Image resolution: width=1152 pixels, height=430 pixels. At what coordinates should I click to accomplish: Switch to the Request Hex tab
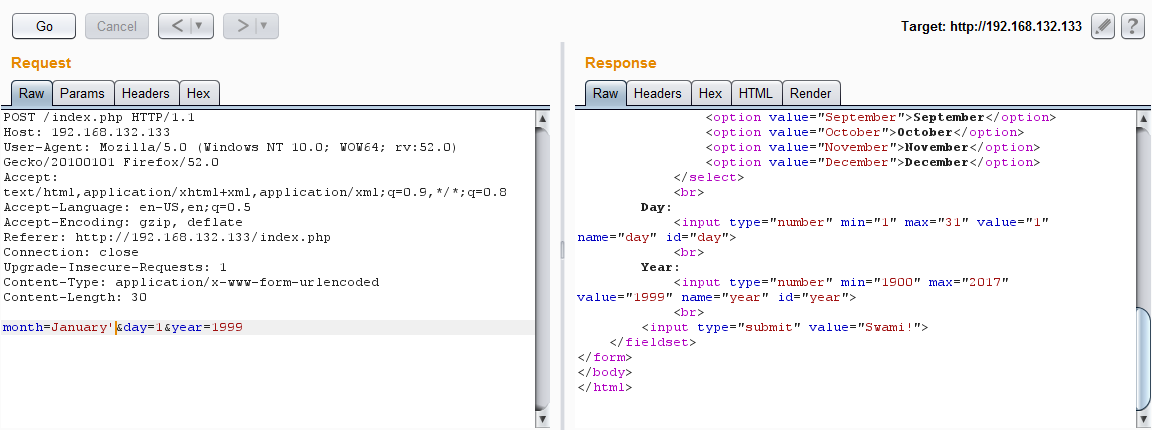(198, 93)
